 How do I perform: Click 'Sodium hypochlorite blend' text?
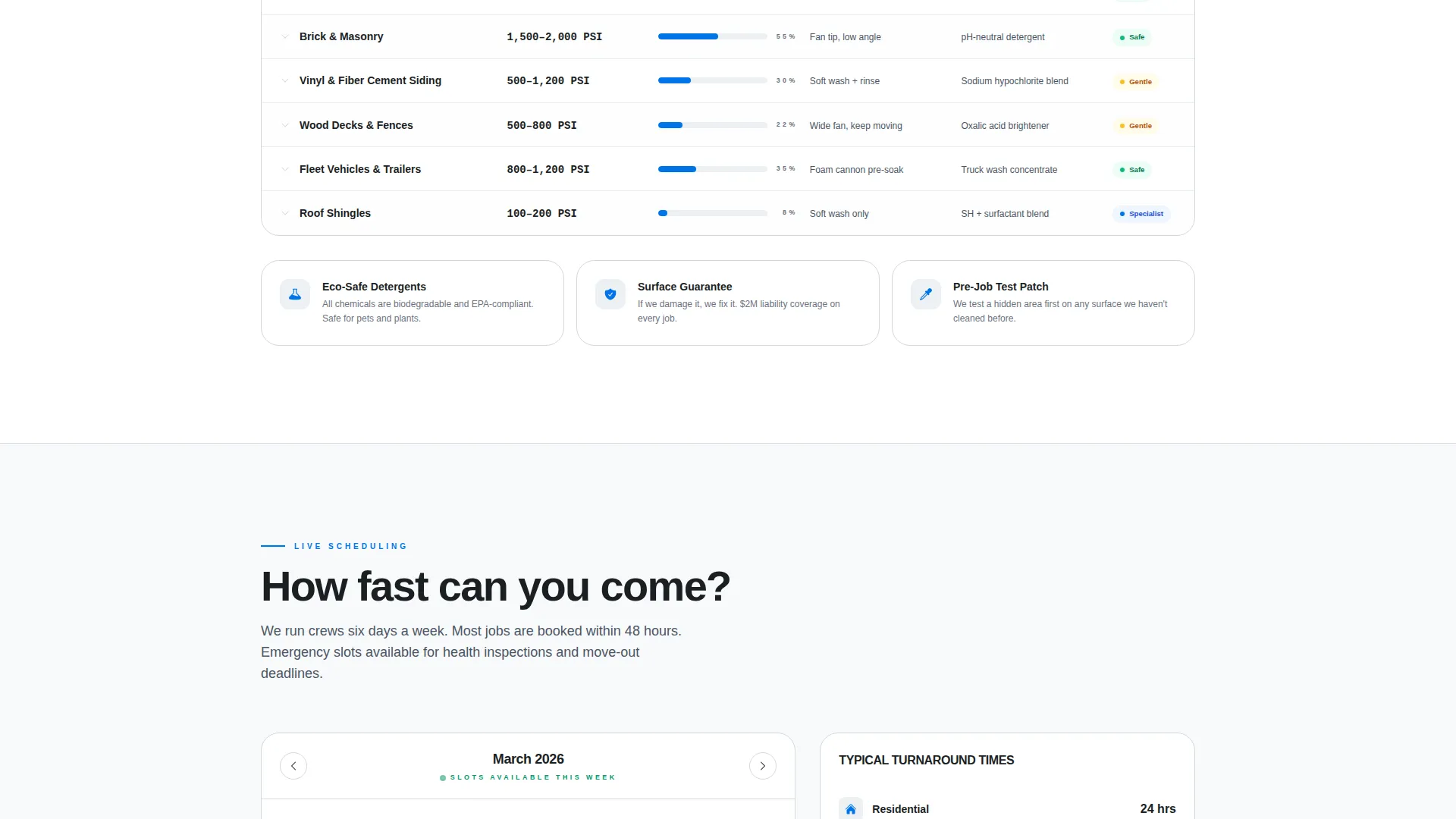[x=1015, y=81]
